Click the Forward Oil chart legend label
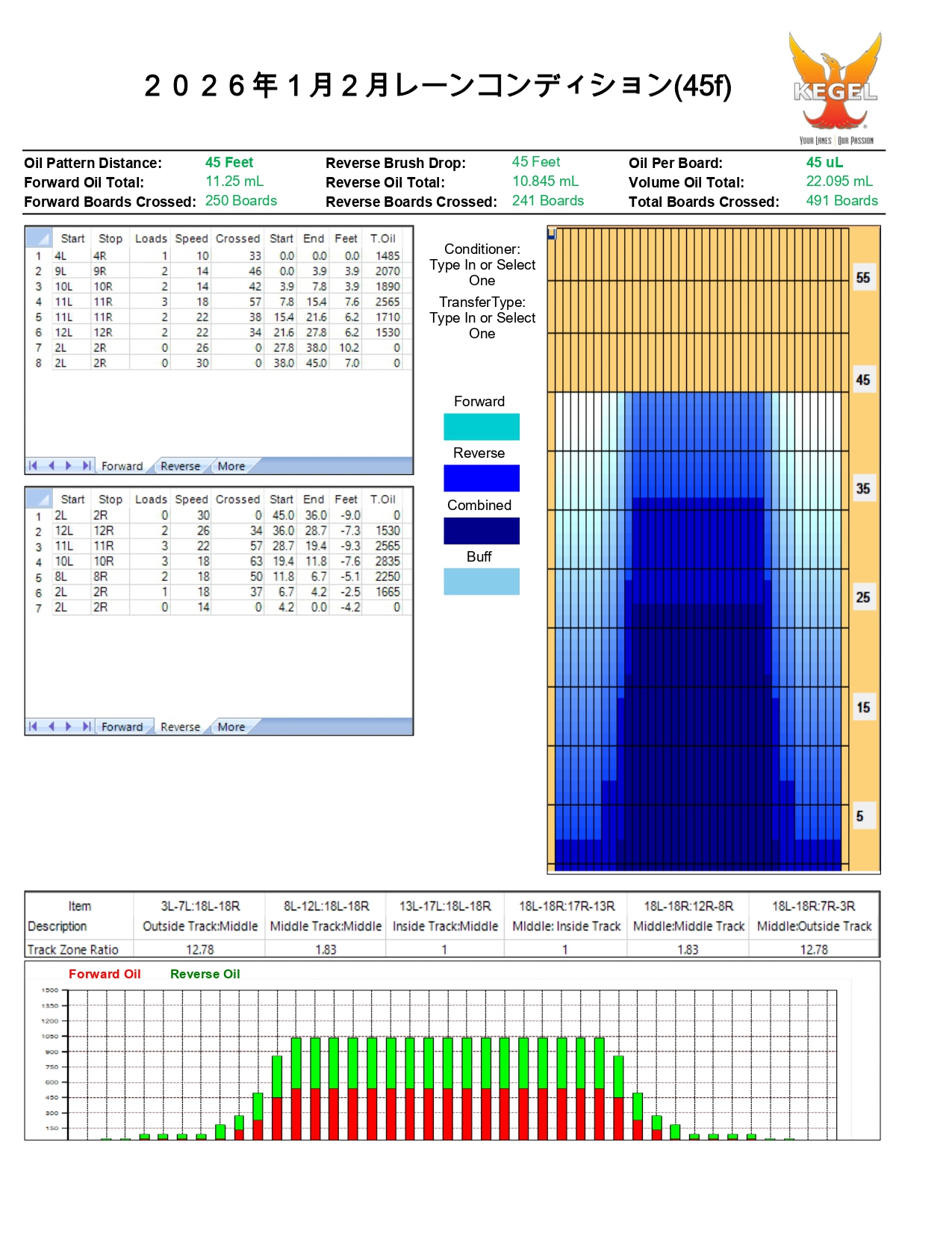Screen dimensions: 952x1233 click(105, 974)
